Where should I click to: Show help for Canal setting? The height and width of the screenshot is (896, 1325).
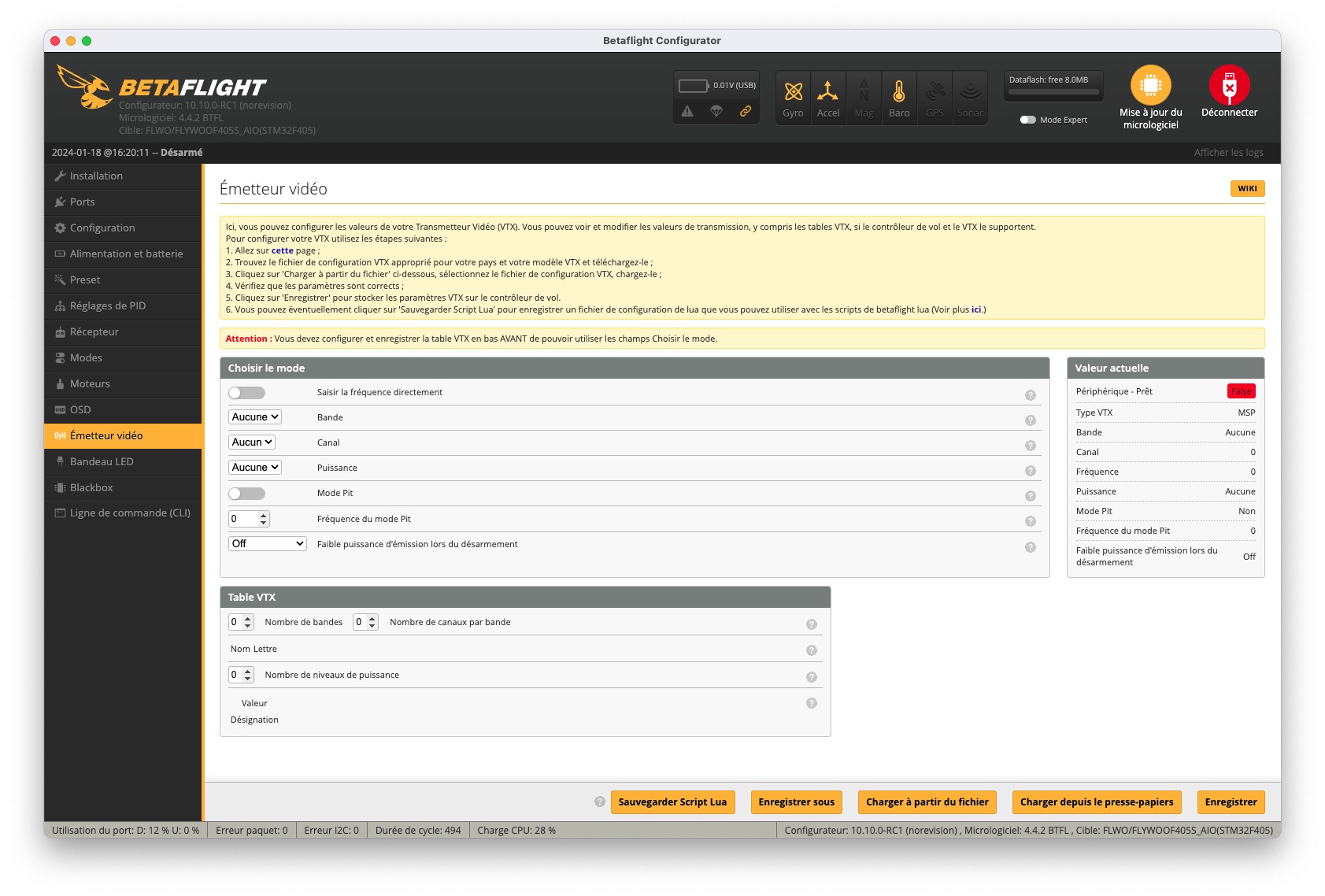[x=1030, y=446]
